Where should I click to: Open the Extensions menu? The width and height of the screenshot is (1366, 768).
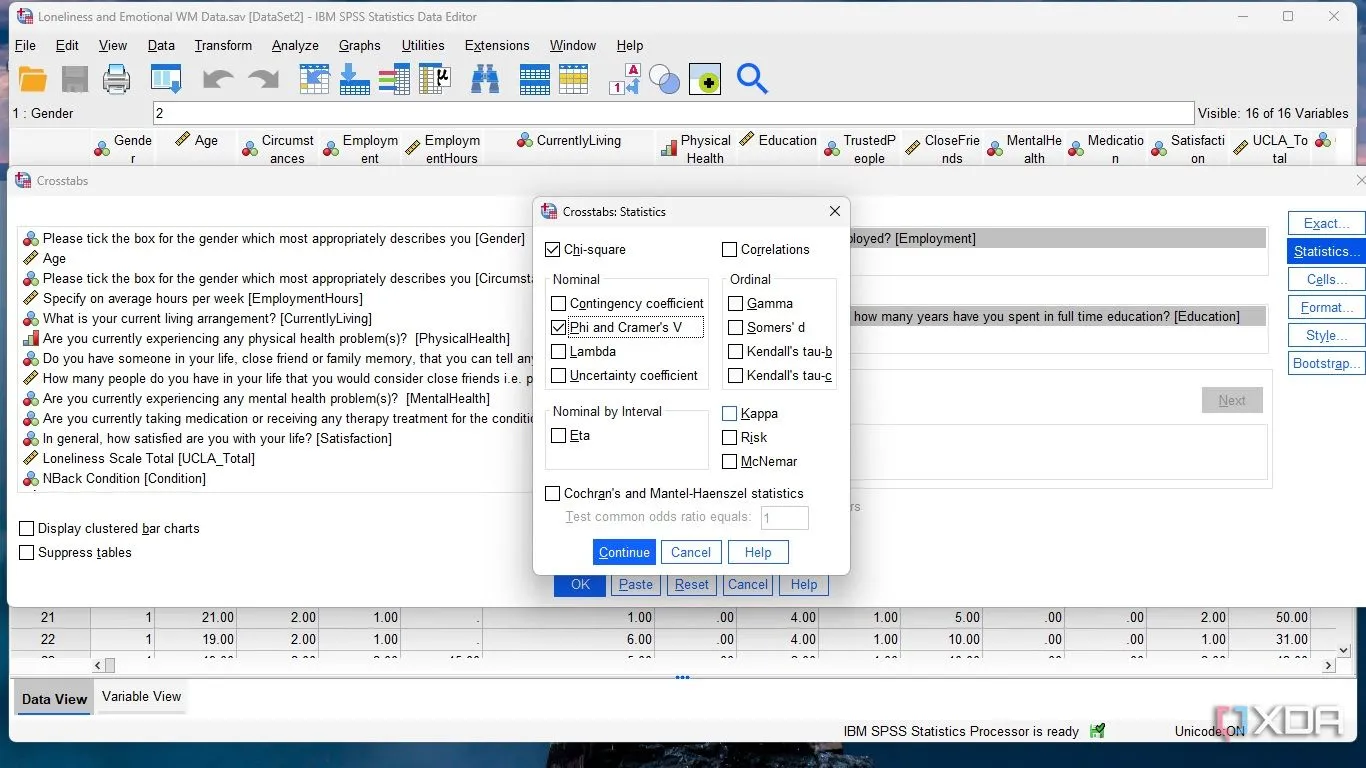click(497, 45)
